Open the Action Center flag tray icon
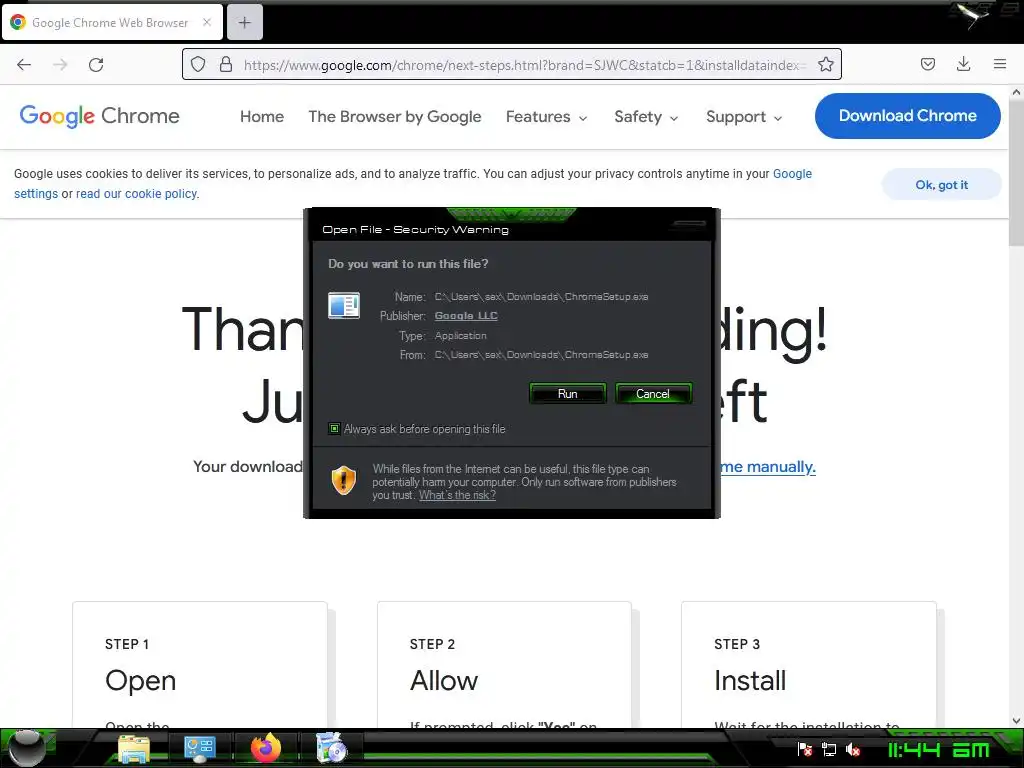This screenshot has height=768, width=1024. [805, 750]
